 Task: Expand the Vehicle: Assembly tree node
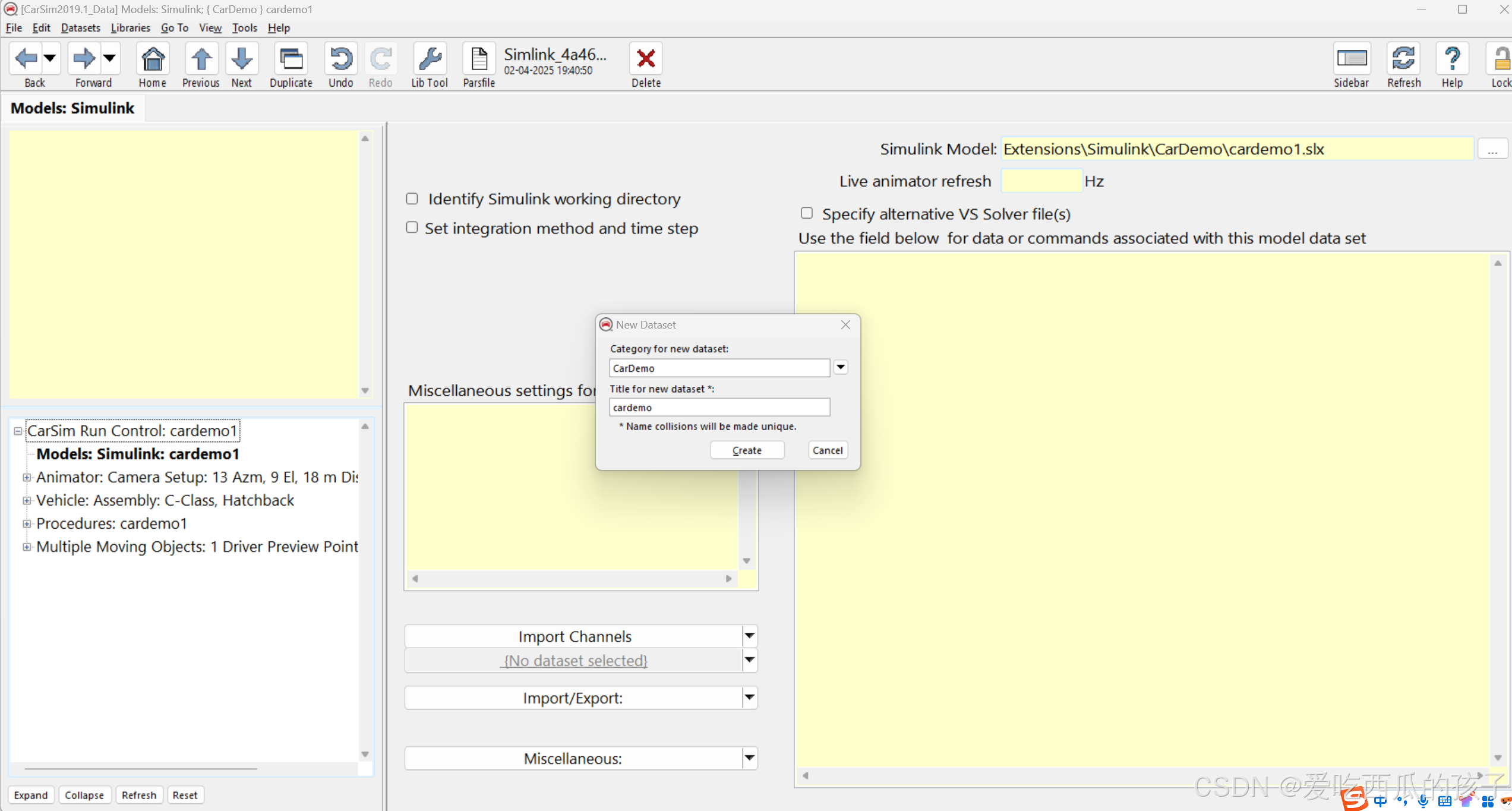pyautogui.click(x=27, y=501)
